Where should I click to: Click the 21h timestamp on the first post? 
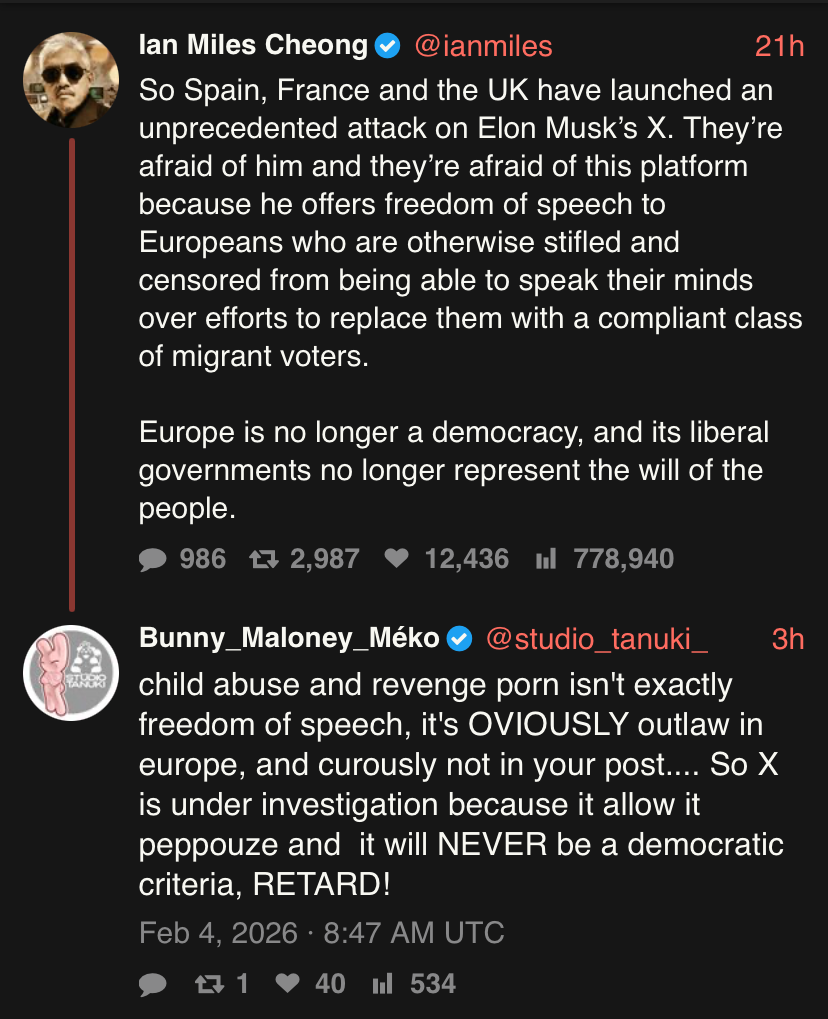tap(779, 46)
